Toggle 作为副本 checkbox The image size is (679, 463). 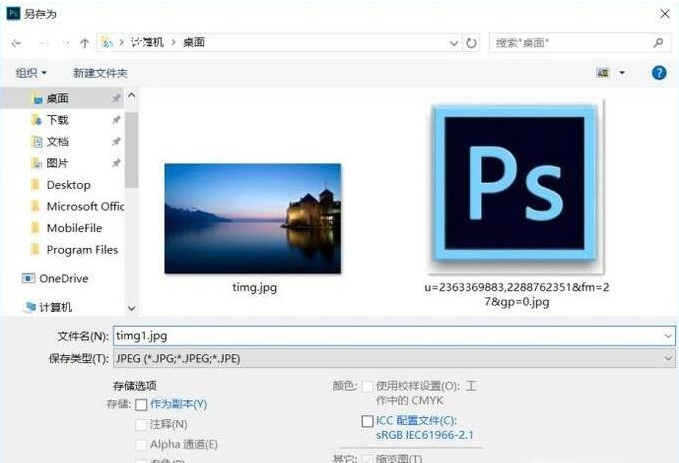click(141, 405)
